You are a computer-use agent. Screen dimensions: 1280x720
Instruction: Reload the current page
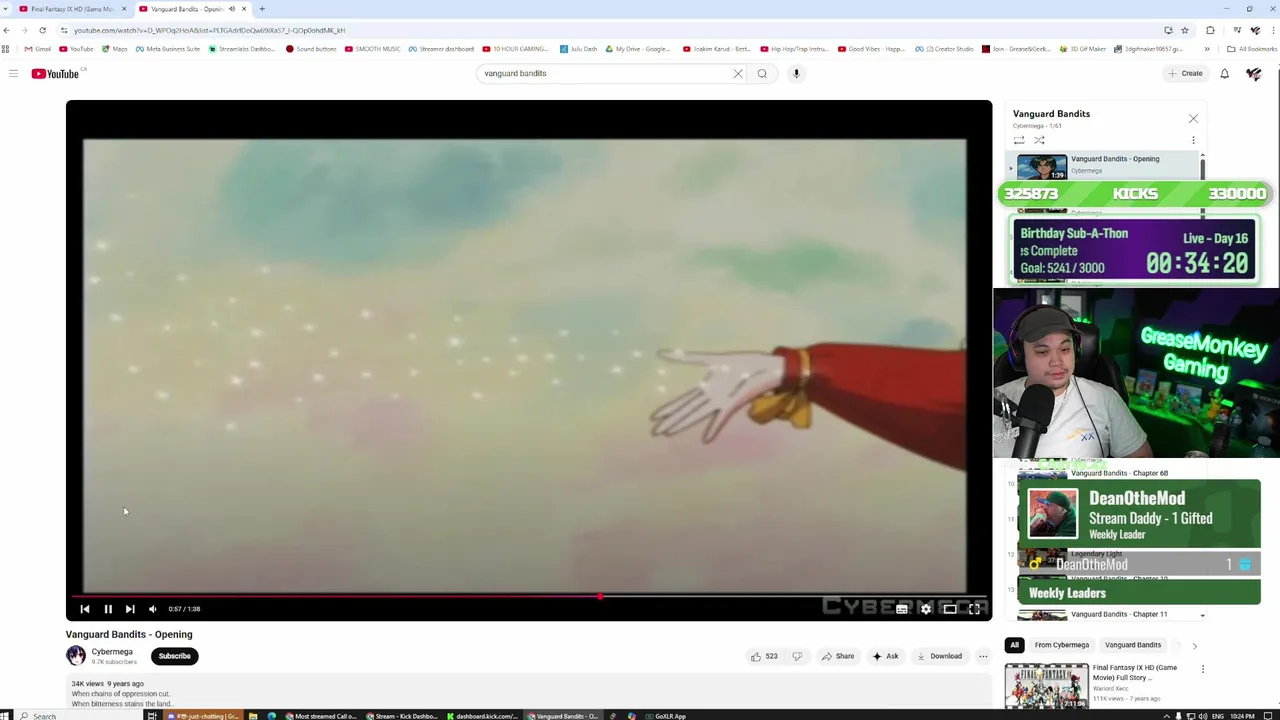42,30
